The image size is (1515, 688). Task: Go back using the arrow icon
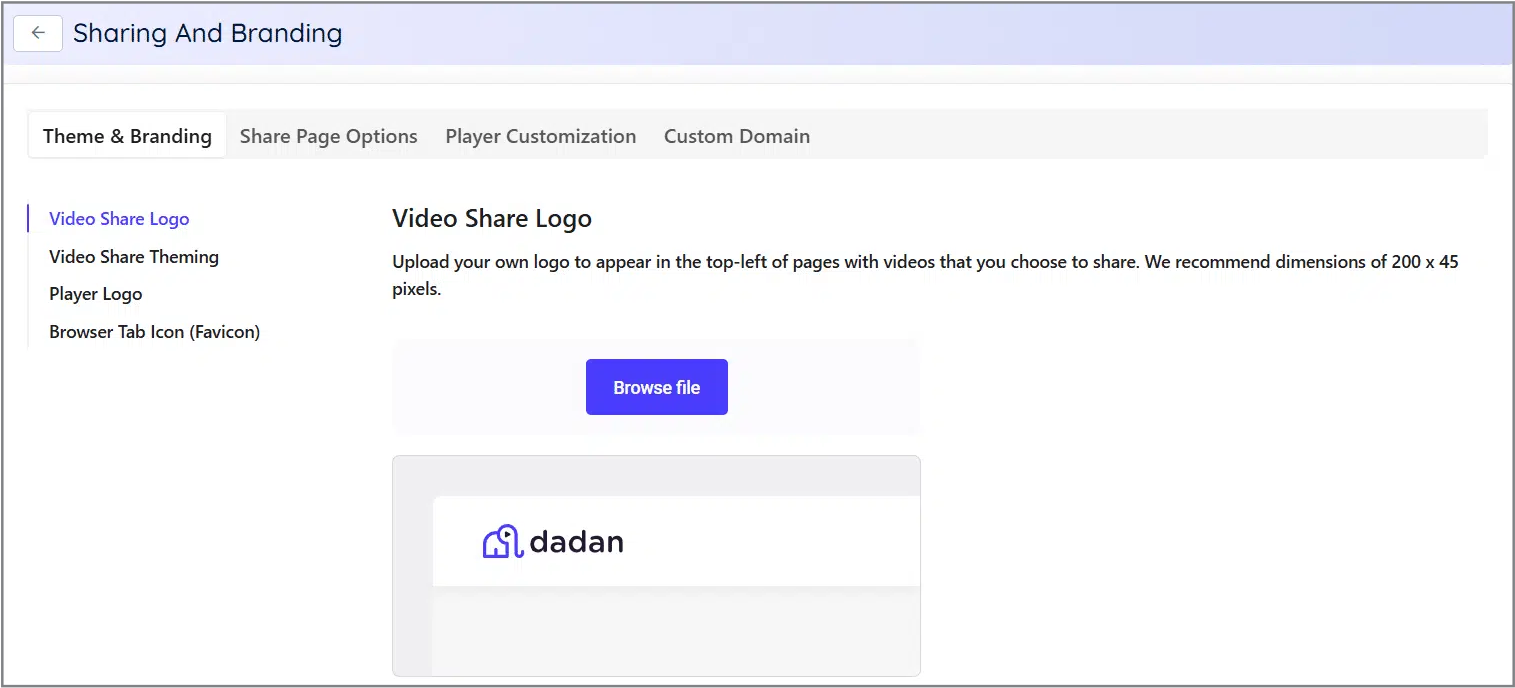coord(37,33)
